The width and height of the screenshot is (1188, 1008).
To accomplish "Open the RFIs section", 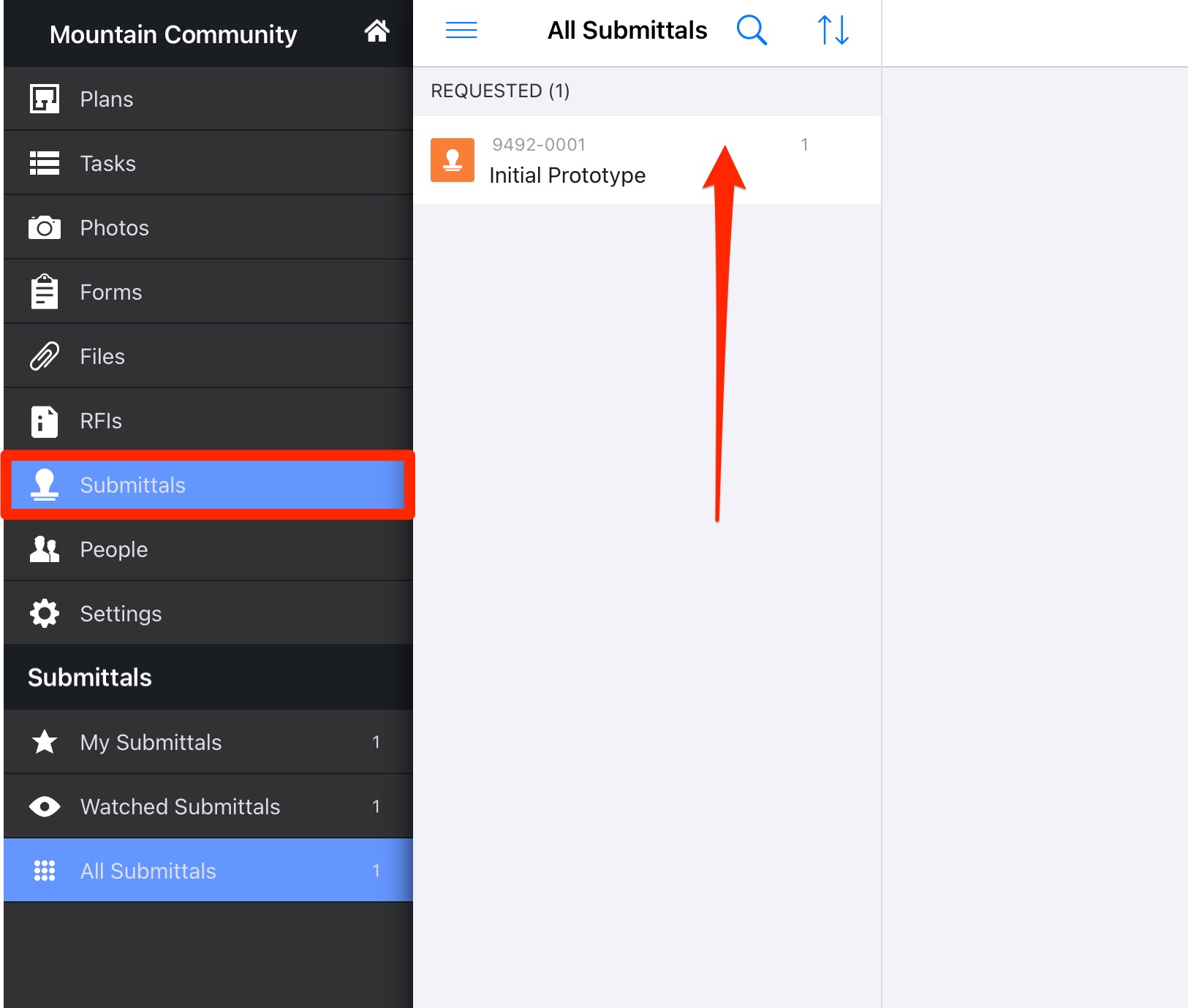I will click(x=208, y=420).
